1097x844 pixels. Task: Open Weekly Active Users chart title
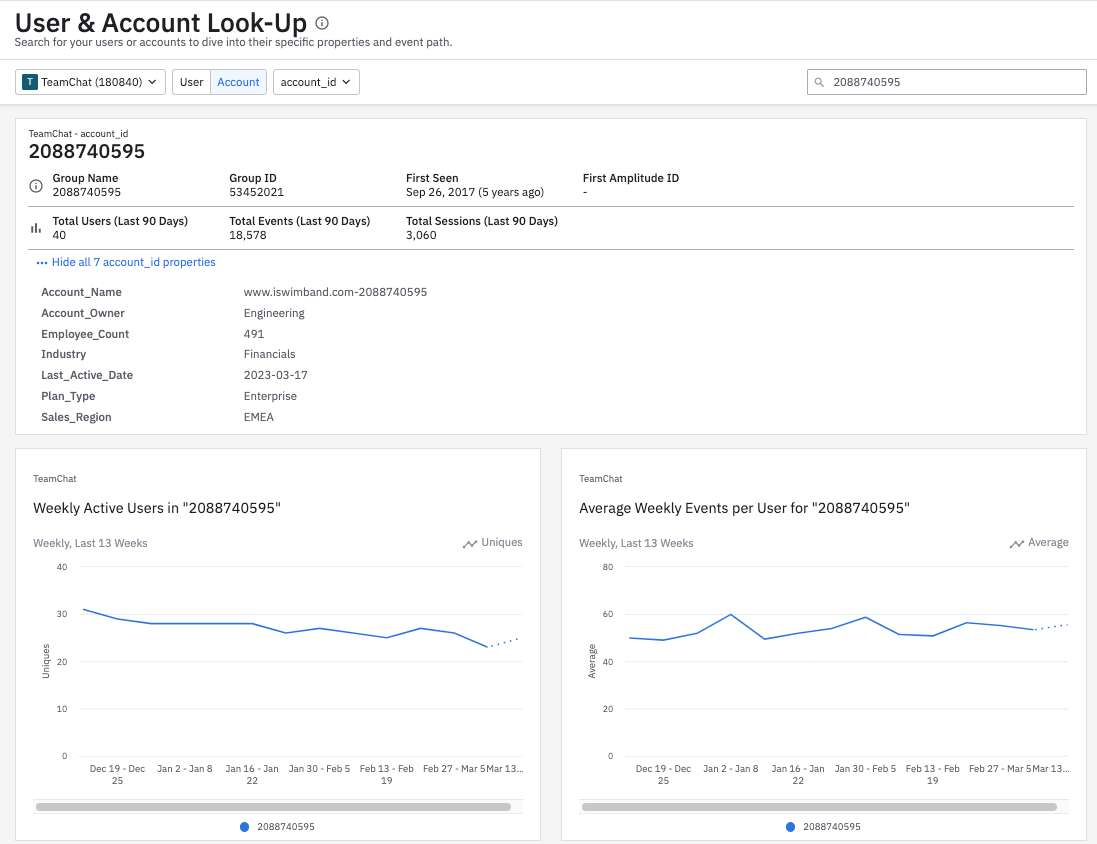(157, 508)
